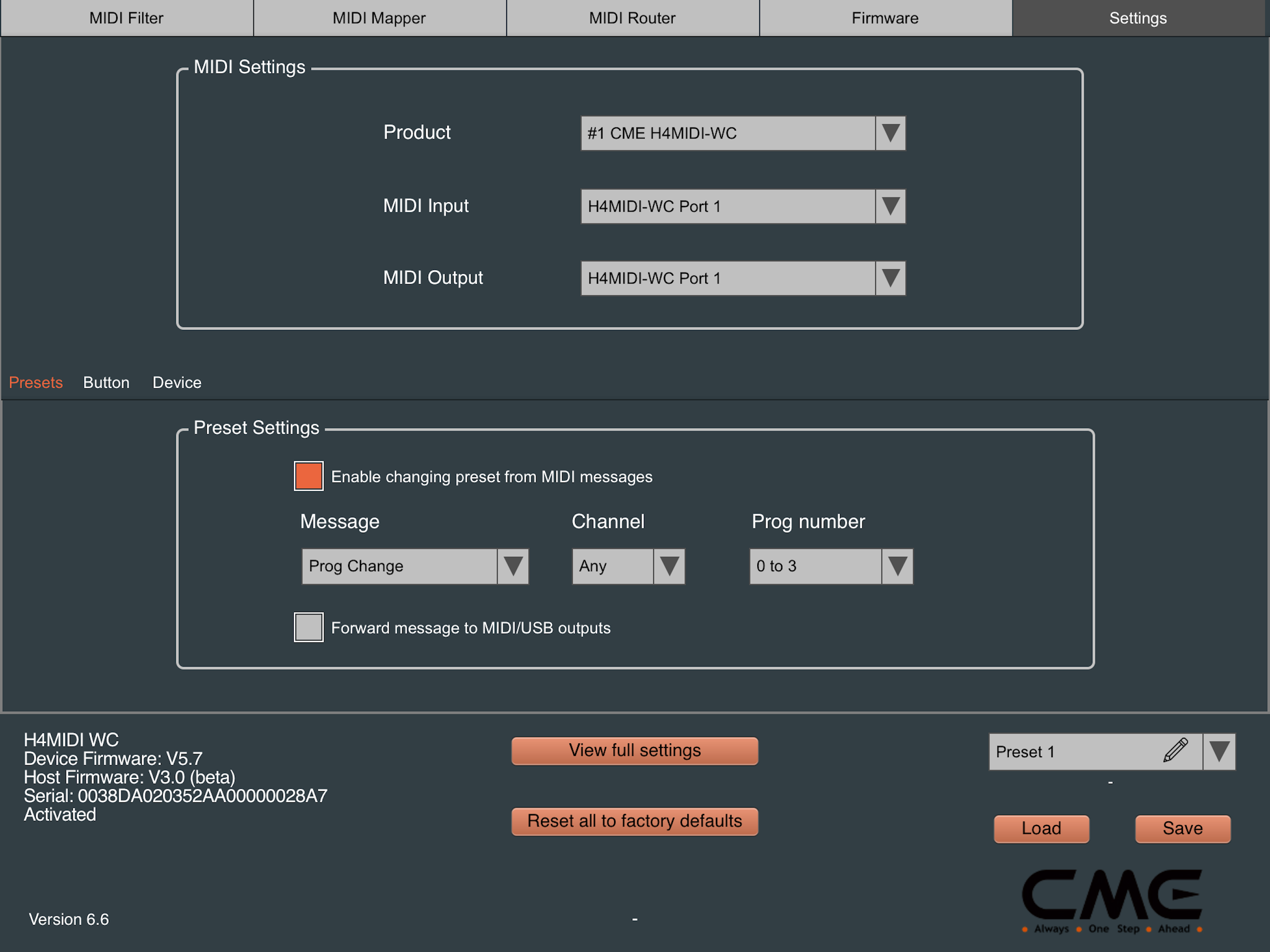Click the Load button
1270x952 pixels.
tap(1041, 828)
